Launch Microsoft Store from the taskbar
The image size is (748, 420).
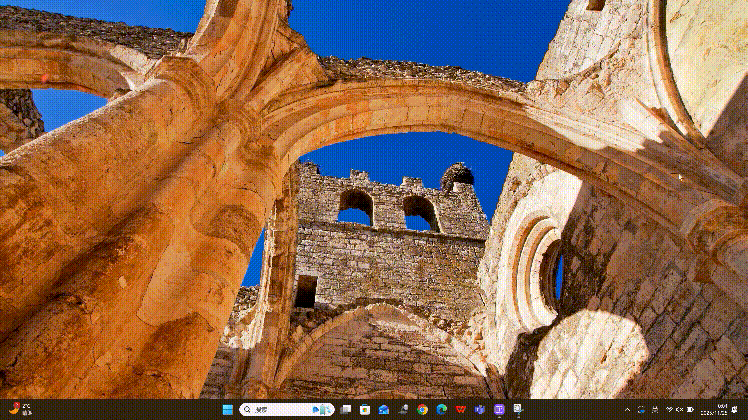[365, 410]
